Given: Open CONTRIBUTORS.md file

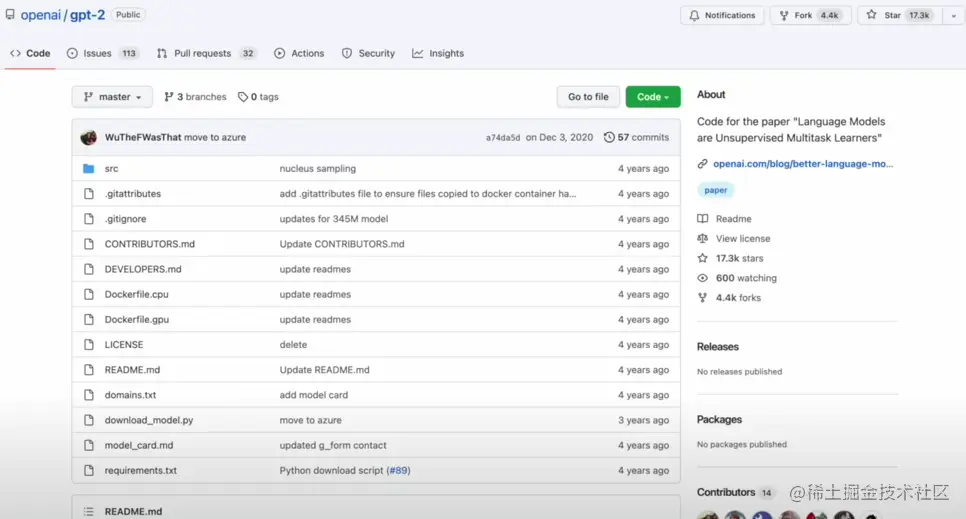Looking at the screenshot, I should (150, 244).
